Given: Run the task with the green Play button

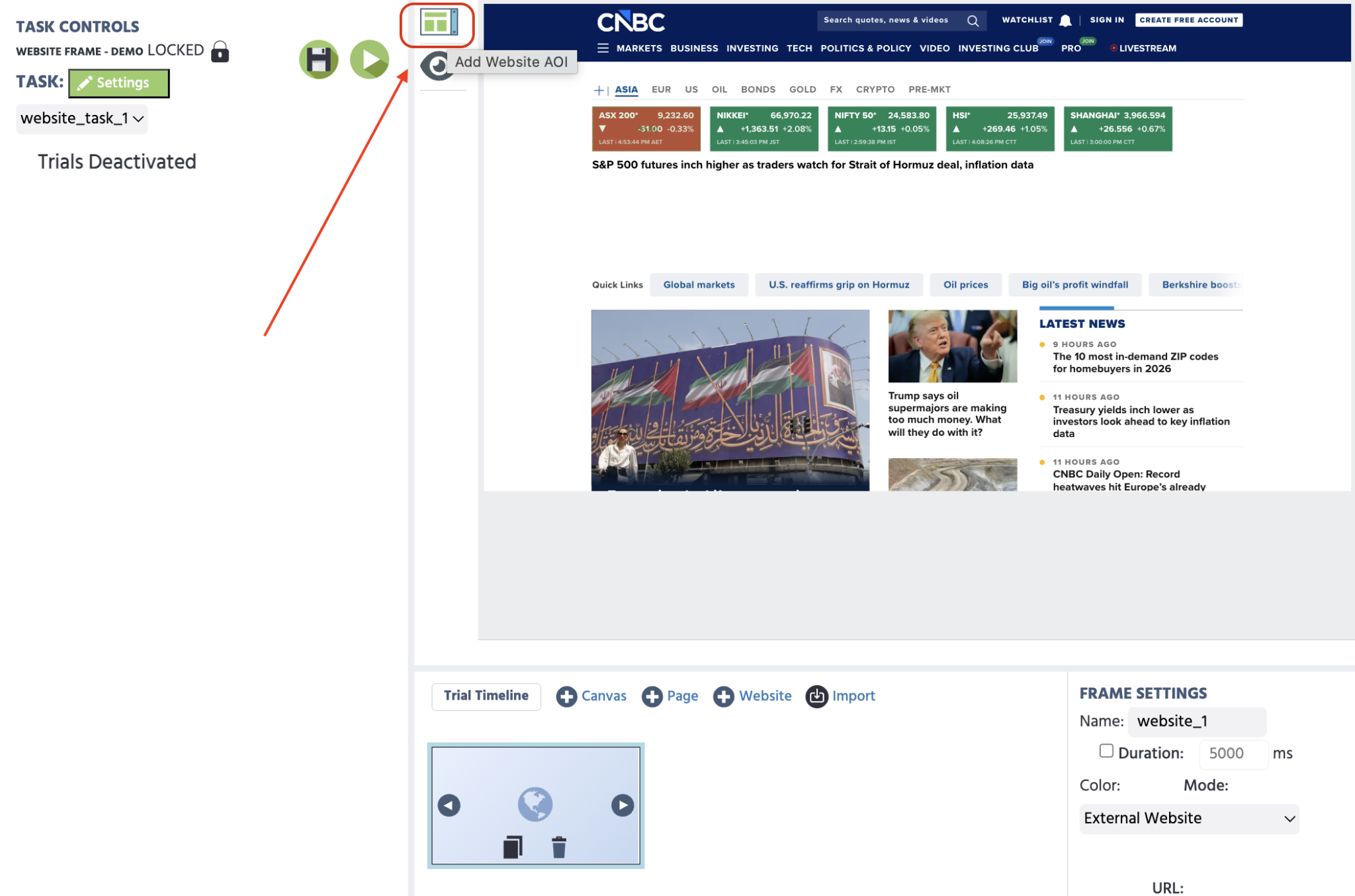Looking at the screenshot, I should coord(369,60).
